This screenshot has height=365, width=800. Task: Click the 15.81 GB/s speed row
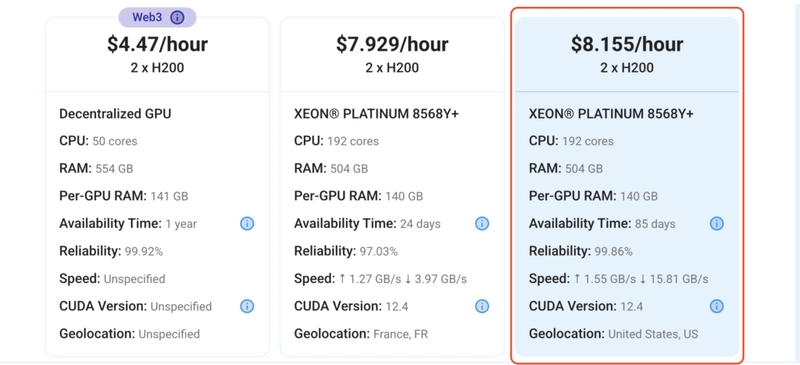click(618, 279)
